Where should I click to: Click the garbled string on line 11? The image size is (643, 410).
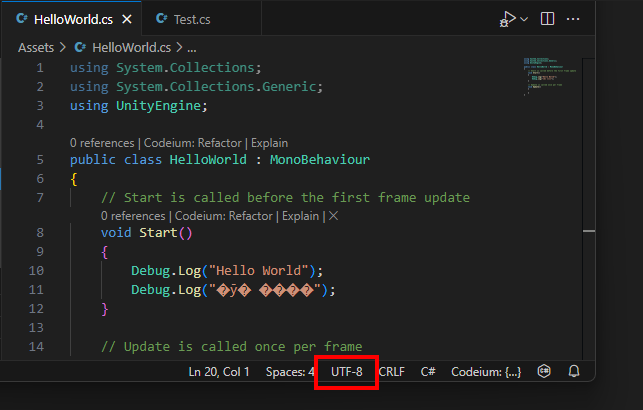(x=264, y=290)
